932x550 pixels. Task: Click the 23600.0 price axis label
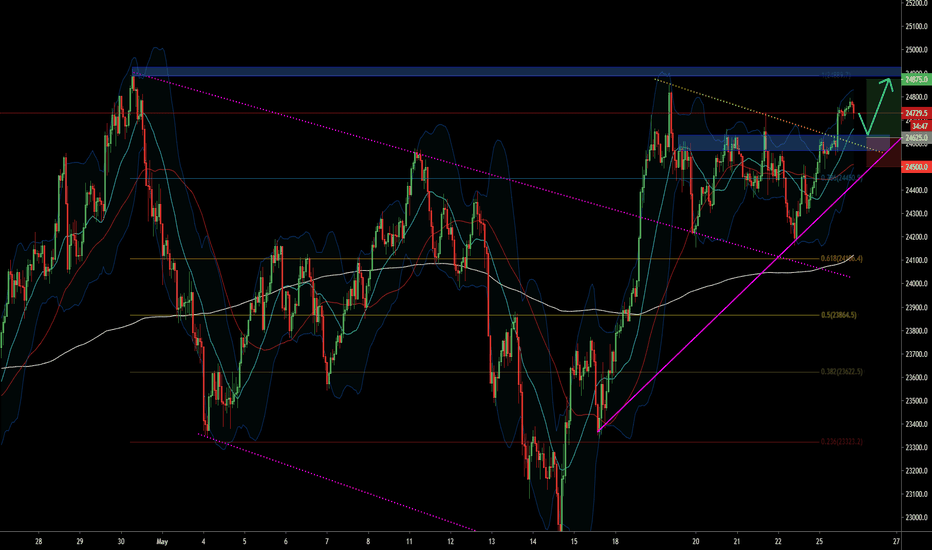[917, 378]
